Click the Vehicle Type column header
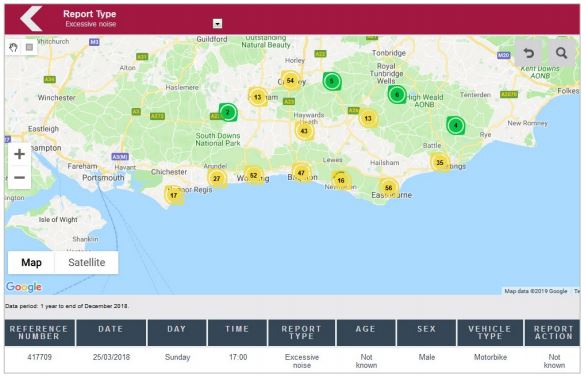This screenshot has height=379, width=586. click(x=490, y=333)
